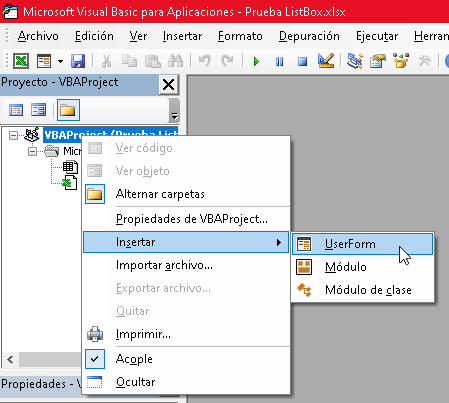449x403 pixels.
Task: Choose Importar archivo... in context menu
Action: [186, 265]
